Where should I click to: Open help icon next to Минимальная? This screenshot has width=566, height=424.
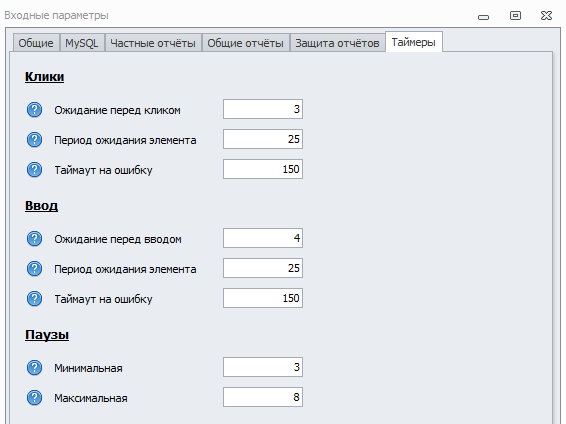pos(34,367)
